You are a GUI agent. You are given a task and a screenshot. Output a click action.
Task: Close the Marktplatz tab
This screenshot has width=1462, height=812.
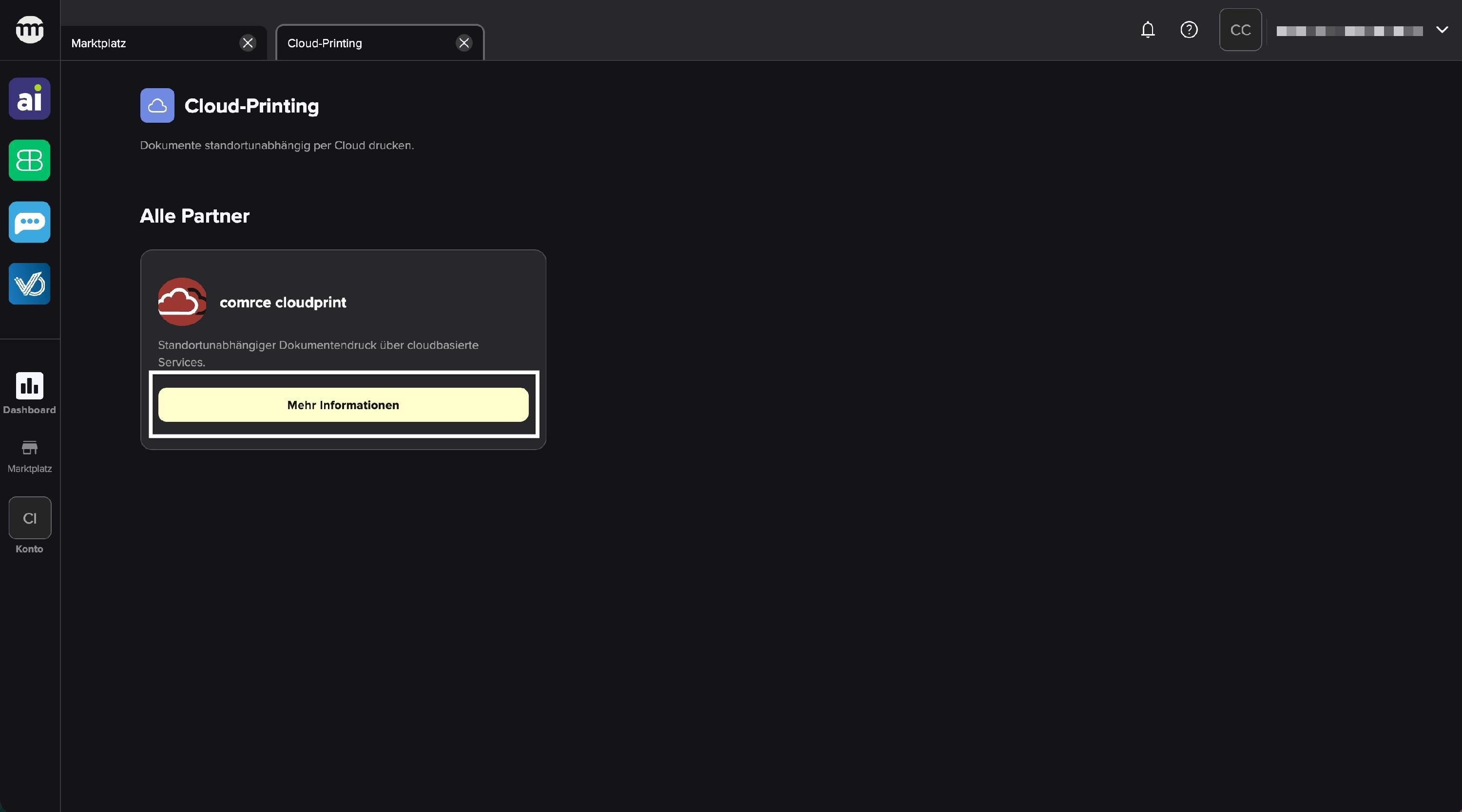coord(248,43)
